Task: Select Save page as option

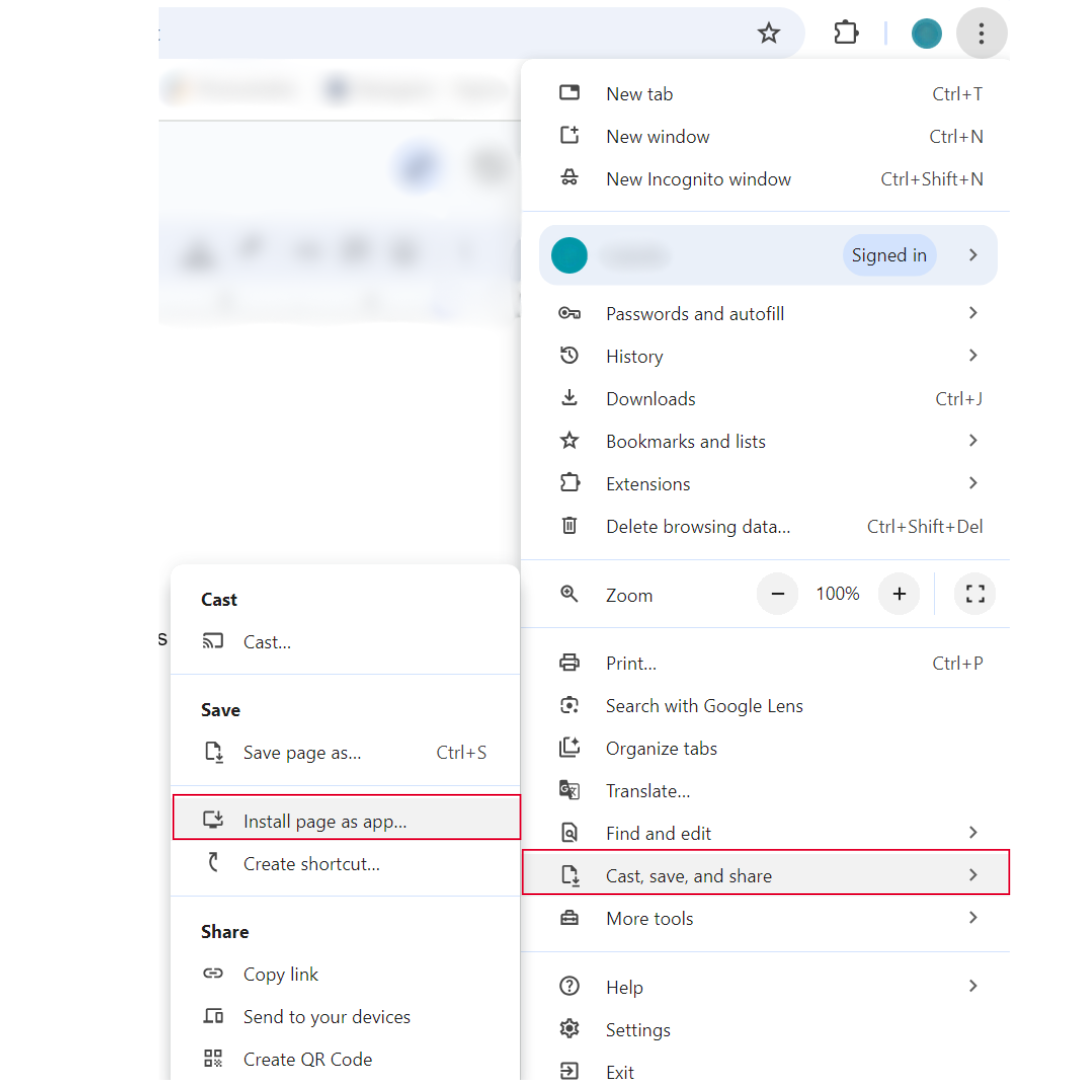Action: tap(302, 753)
